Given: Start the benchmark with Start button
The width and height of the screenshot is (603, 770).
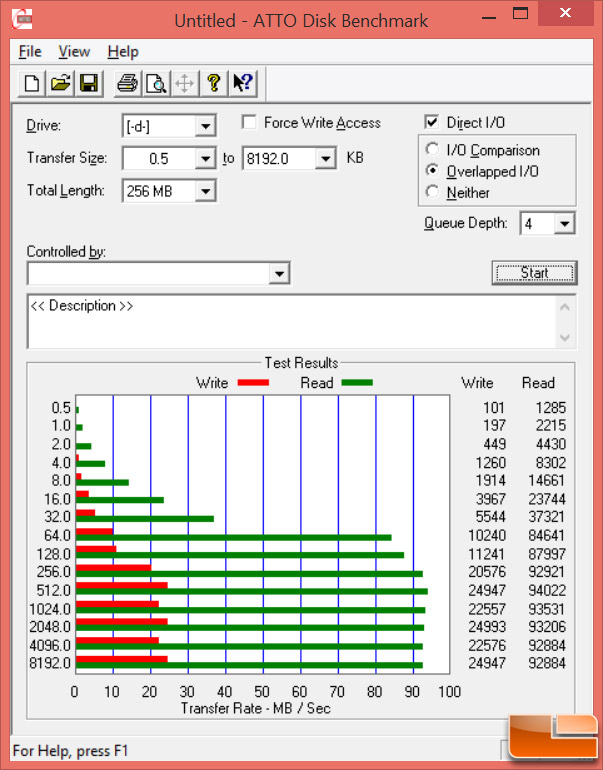Looking at the screenshot, I should 534,273.
